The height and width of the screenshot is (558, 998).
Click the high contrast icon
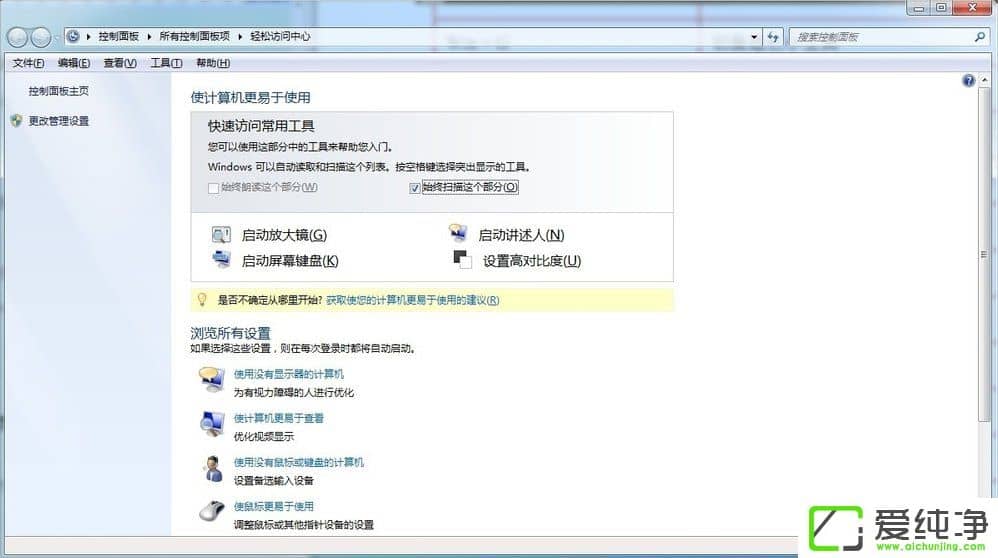coord(462,260)
